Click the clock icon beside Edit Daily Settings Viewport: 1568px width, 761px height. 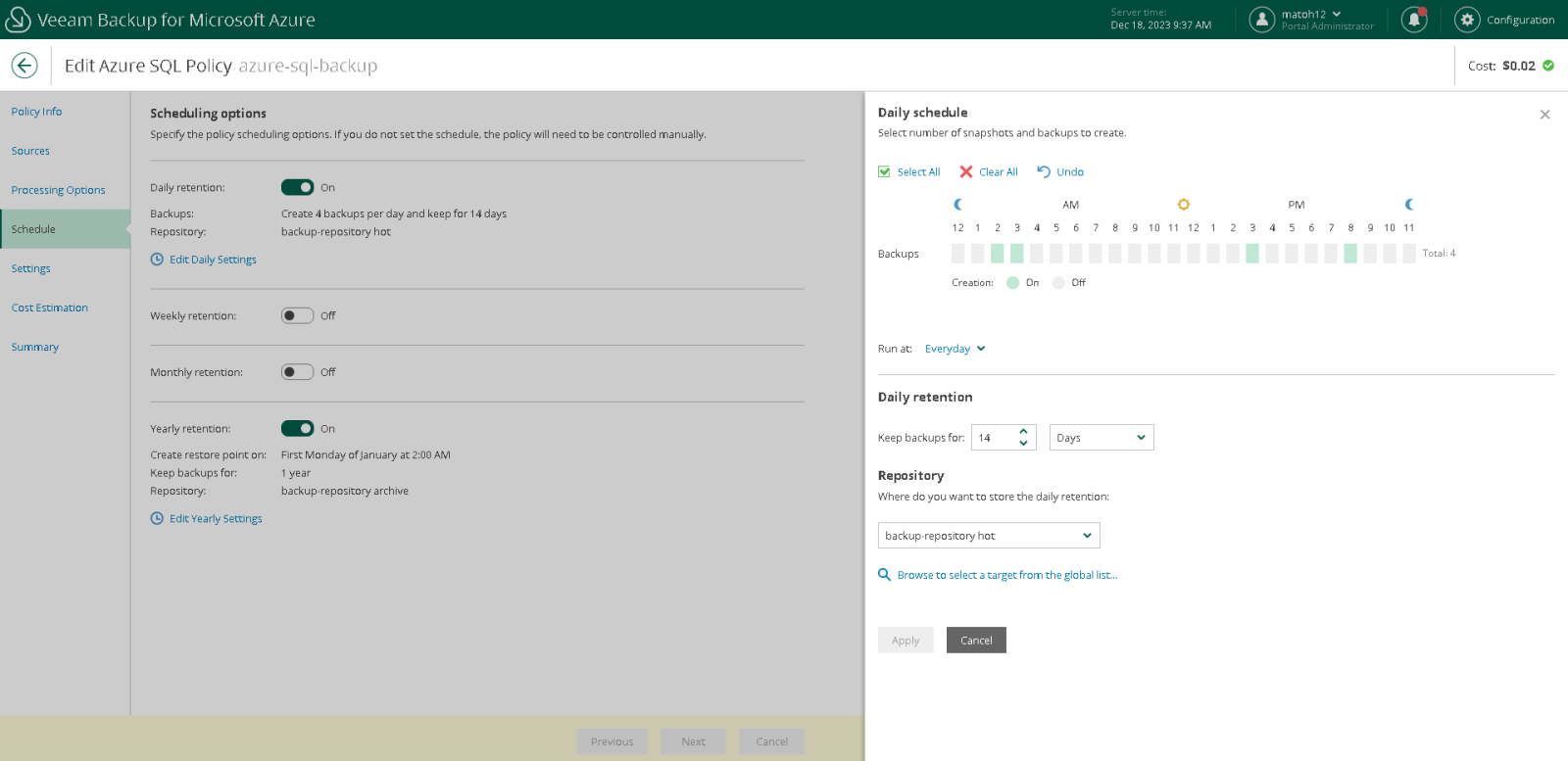click(157, 260)
